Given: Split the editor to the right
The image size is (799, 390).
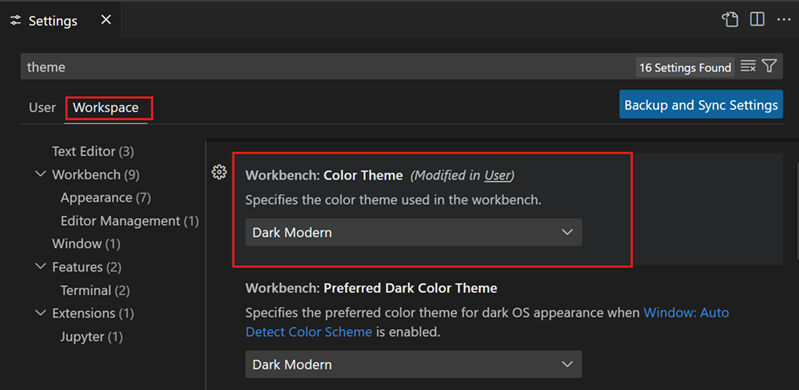Looking at the screenshot, I should point(757,20).
